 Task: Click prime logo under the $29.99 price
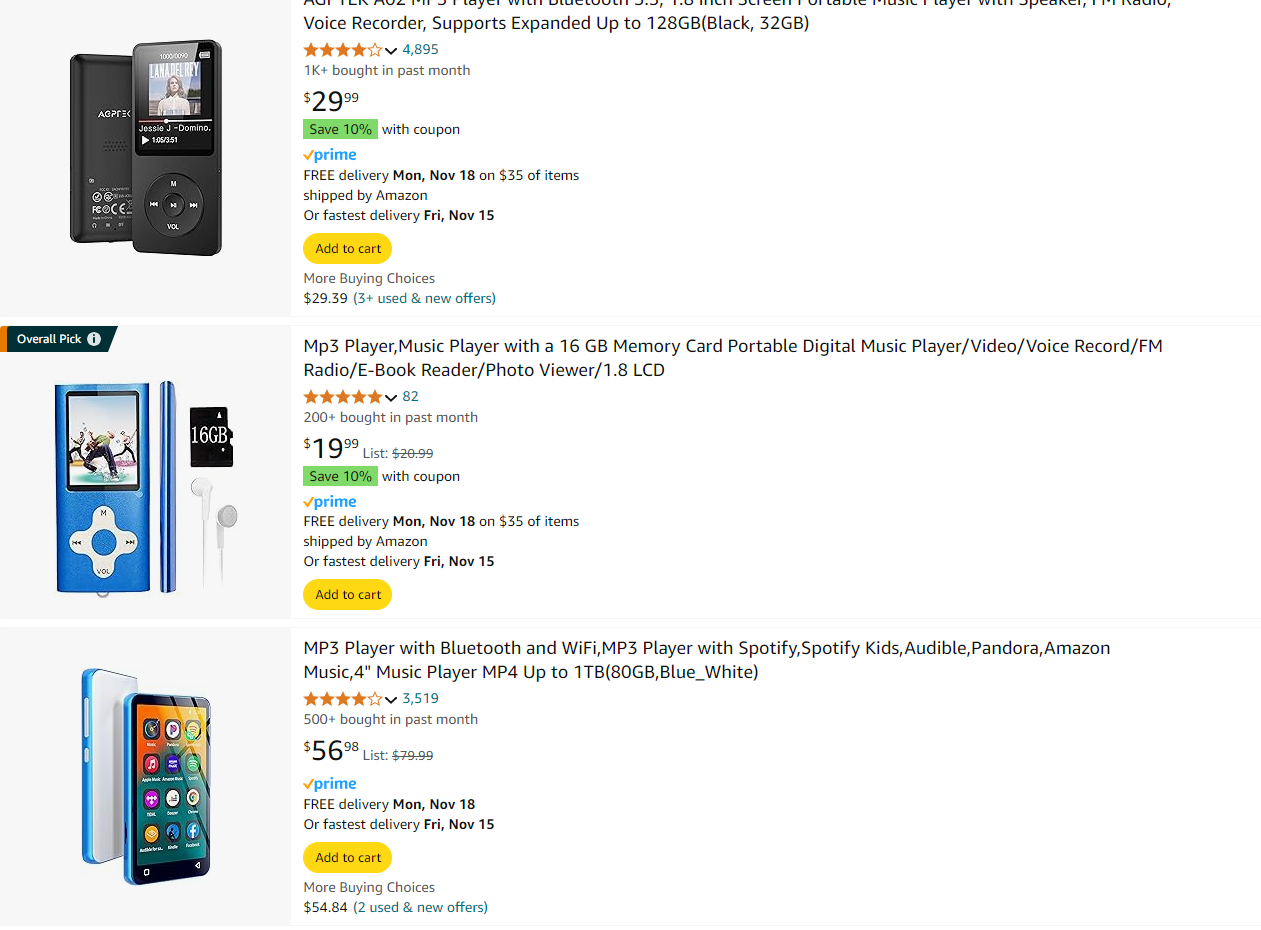[330, 155]
